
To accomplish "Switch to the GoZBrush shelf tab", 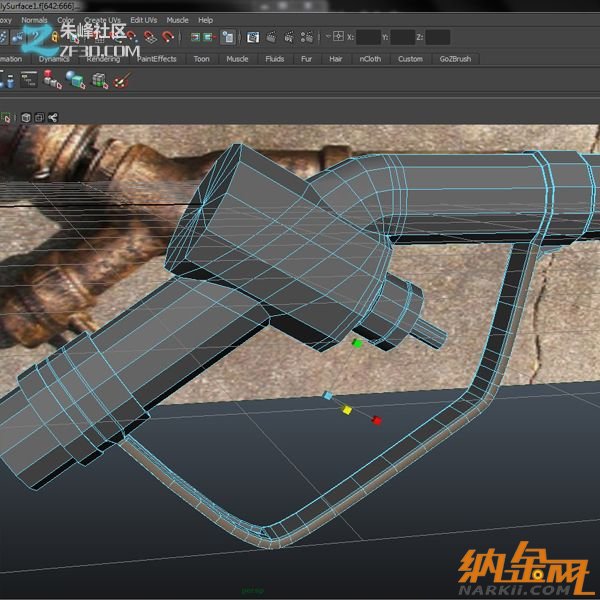I will click(x=455, y=59).
